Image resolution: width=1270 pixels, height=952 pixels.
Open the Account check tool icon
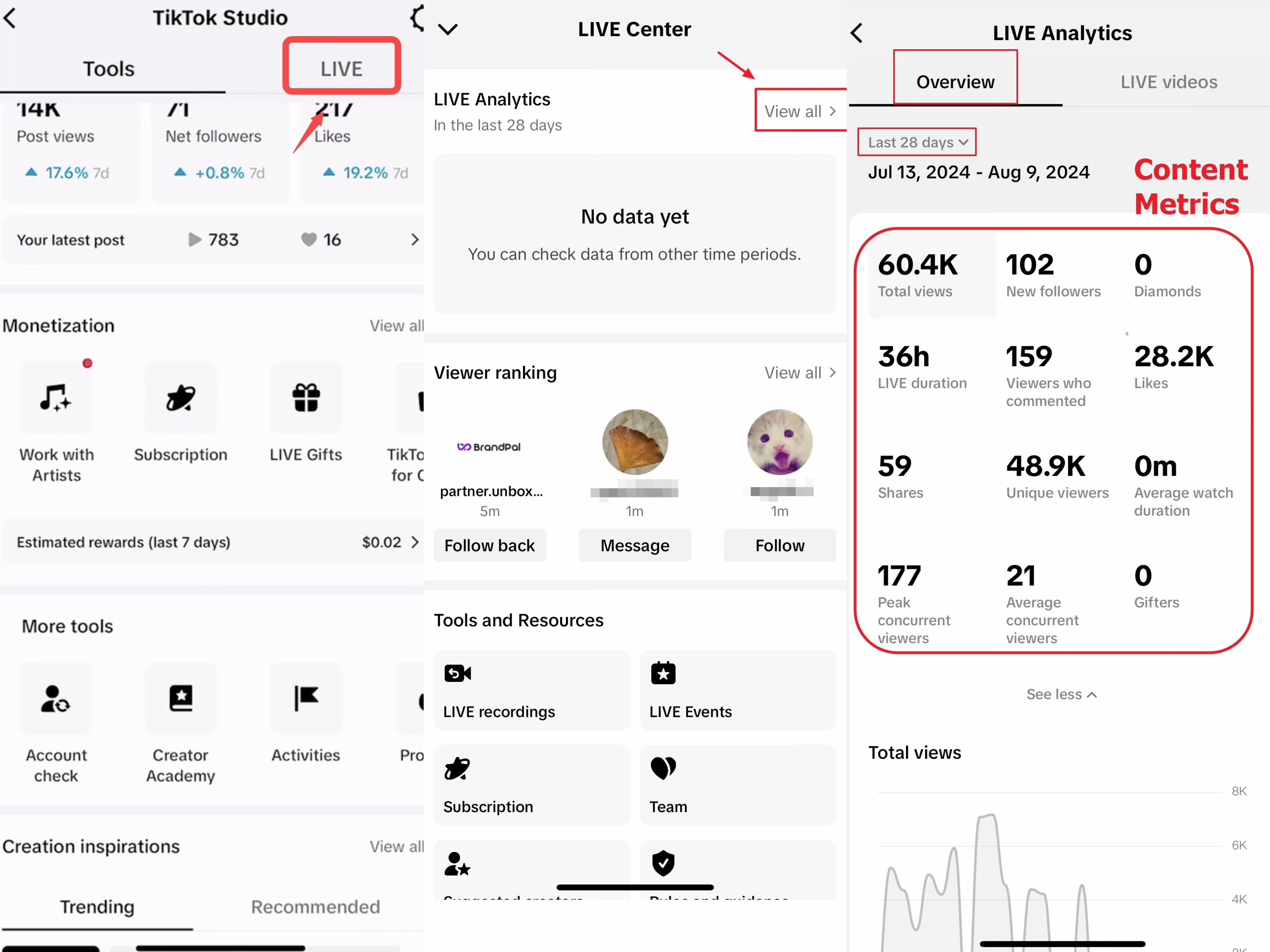click(x=56, y=698)
